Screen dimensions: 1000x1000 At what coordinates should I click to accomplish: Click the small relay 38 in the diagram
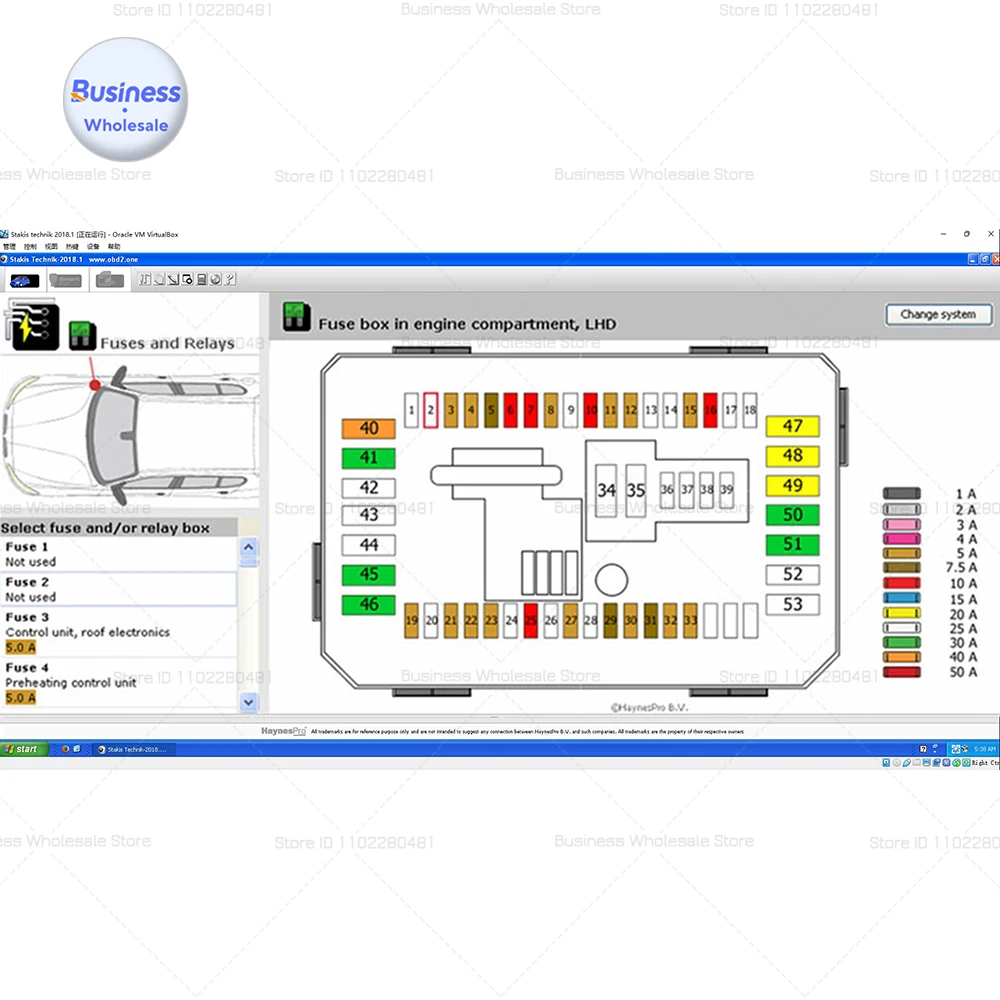point(707,490)
